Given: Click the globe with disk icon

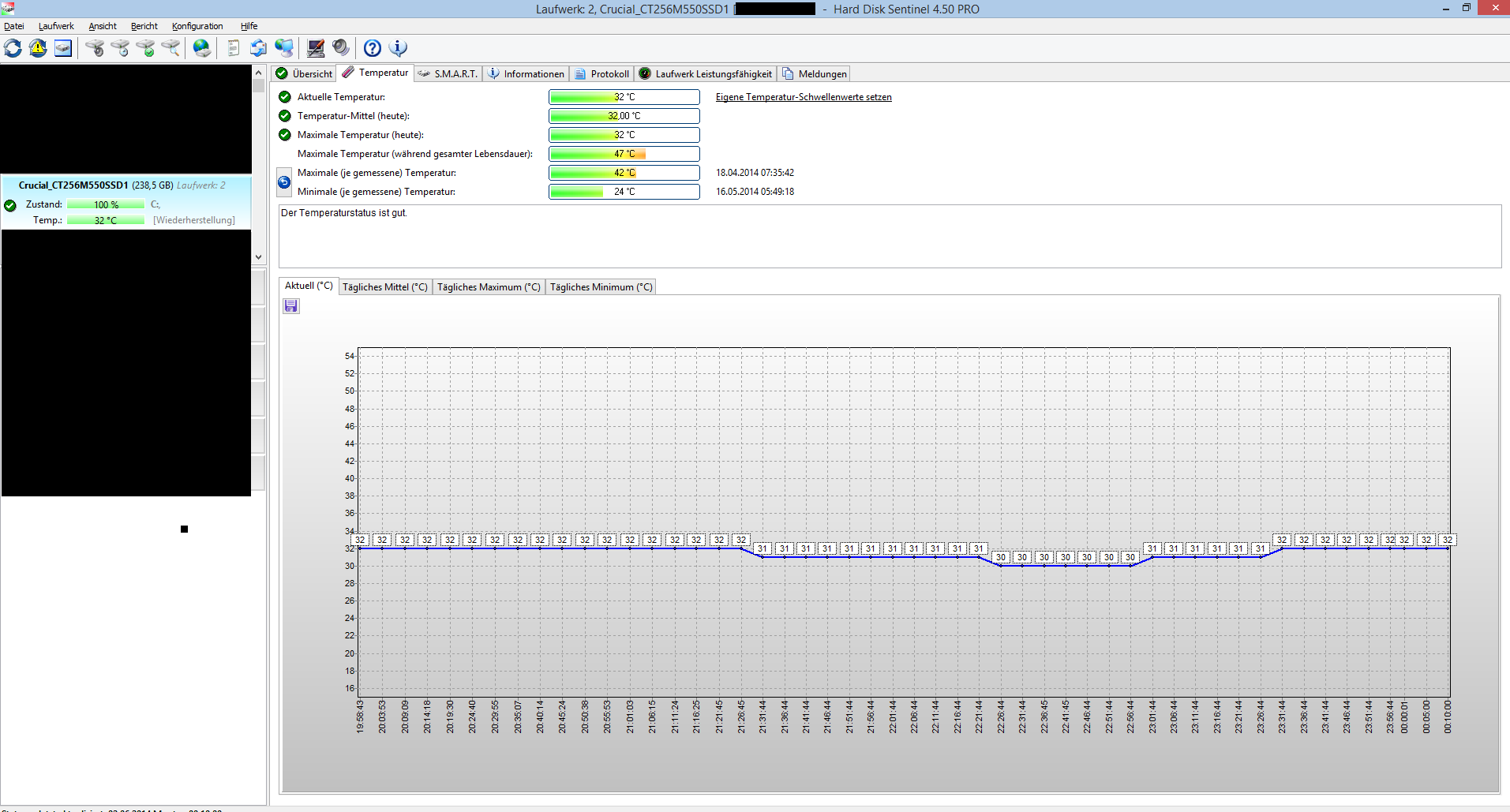Looking at the screenshot, I should pos(202,48).
